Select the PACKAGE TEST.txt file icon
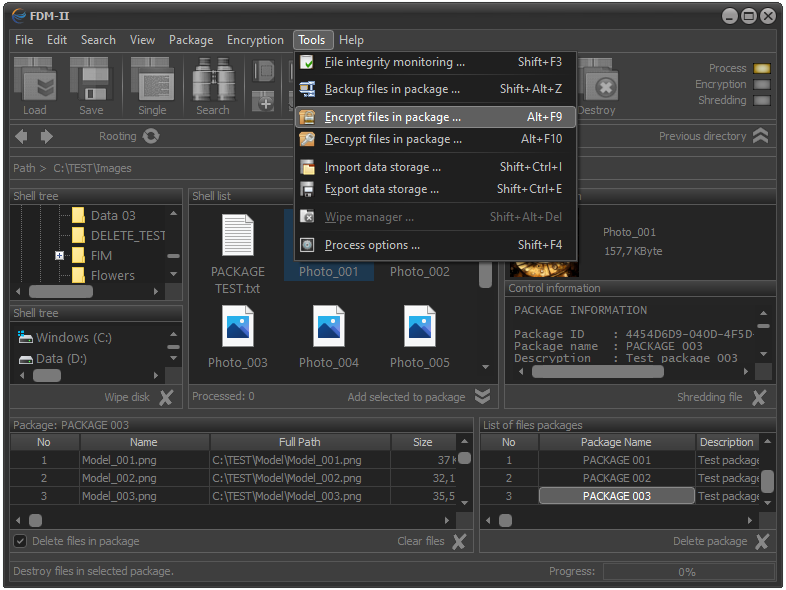 click(x=238, y=235)
